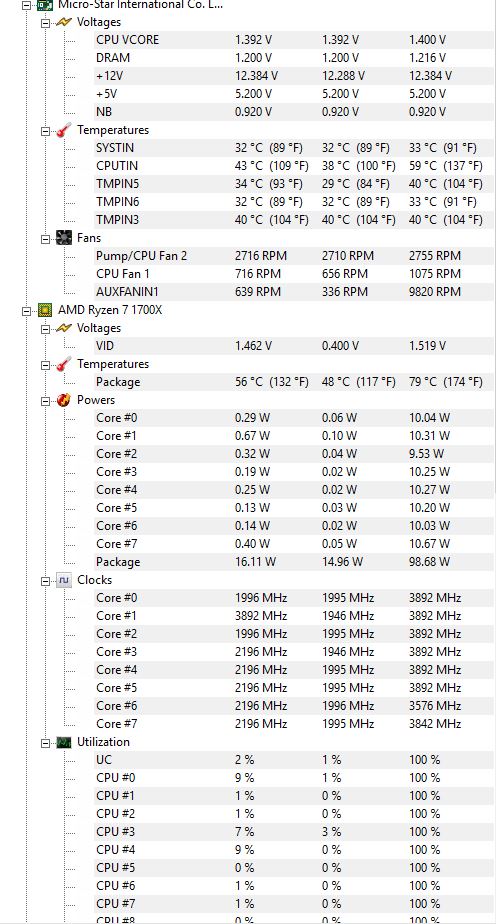Click the flame icon beside Powers

click(63, 400)
